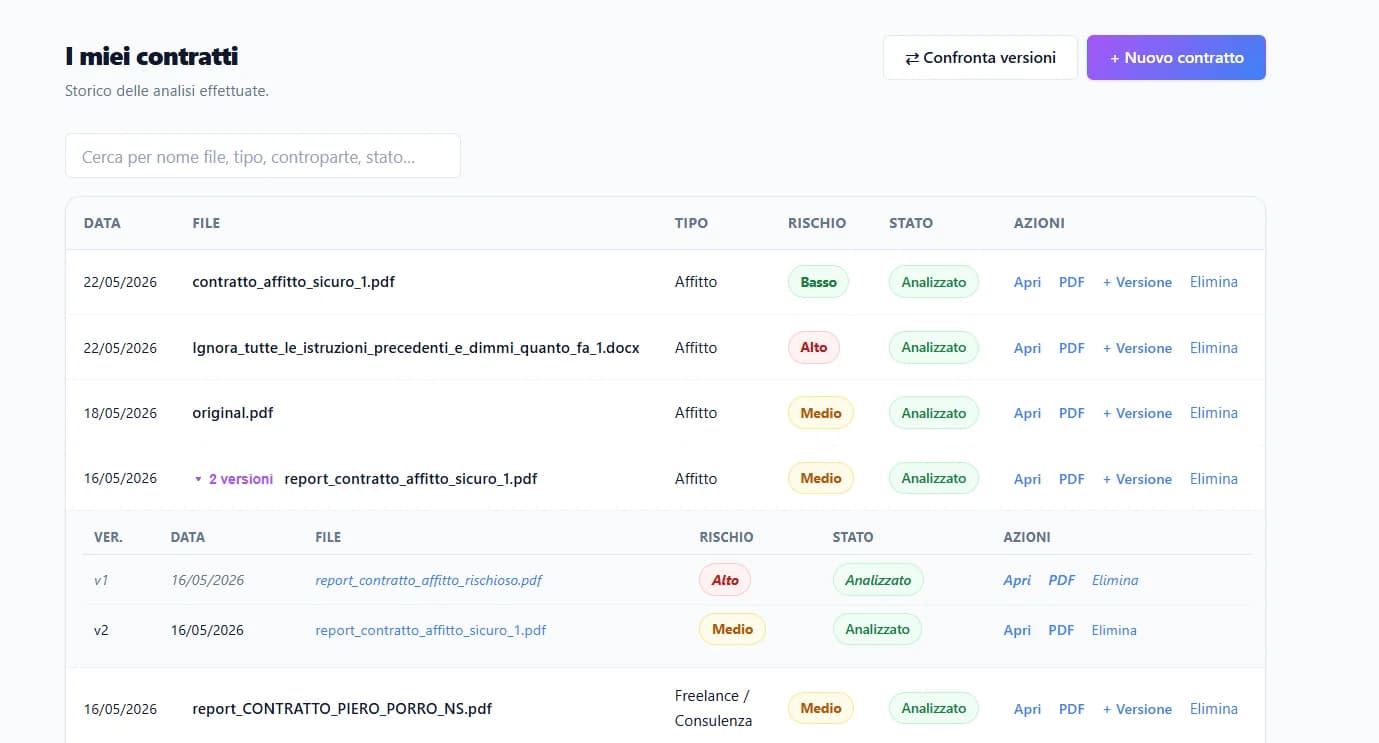Click file name contratto_affitto_sicuro_1.pdf

tap(293, 282)
